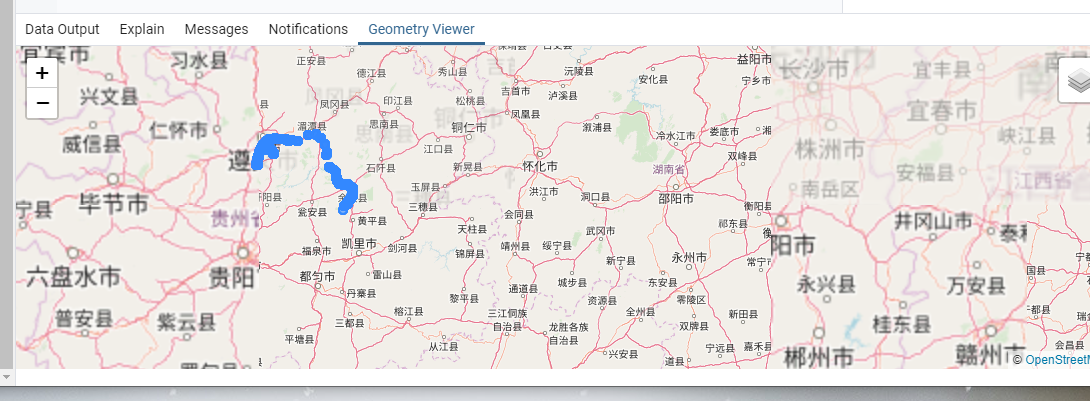This screenshot has width=1090, height=401.
Task: Click the 万安县 map label
Action: [x=976, y=285]
